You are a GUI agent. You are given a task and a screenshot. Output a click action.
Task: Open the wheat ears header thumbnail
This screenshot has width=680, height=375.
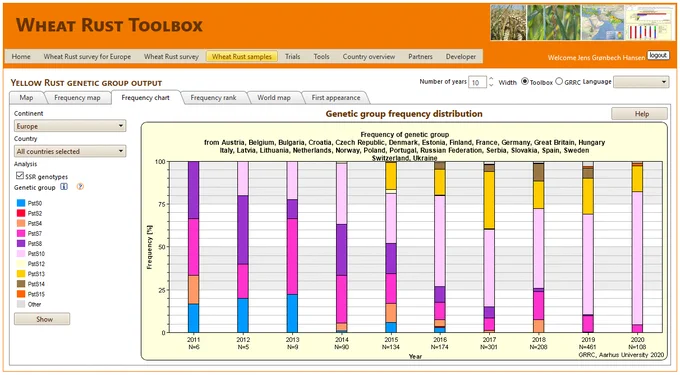(x=508, y=23)
